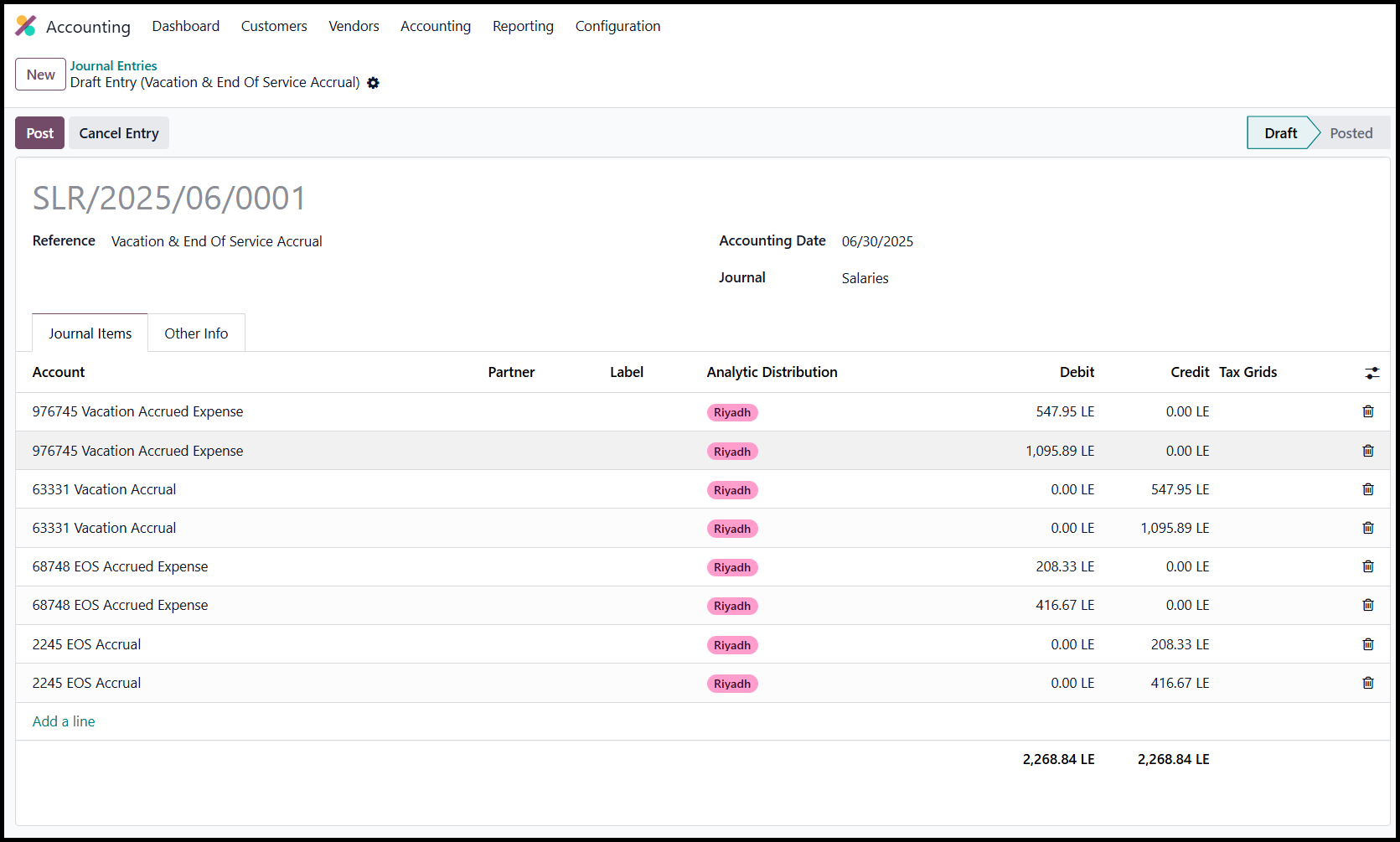Click Add a line
Viewport: 1400px width, 842px height.
click(63, 721)
